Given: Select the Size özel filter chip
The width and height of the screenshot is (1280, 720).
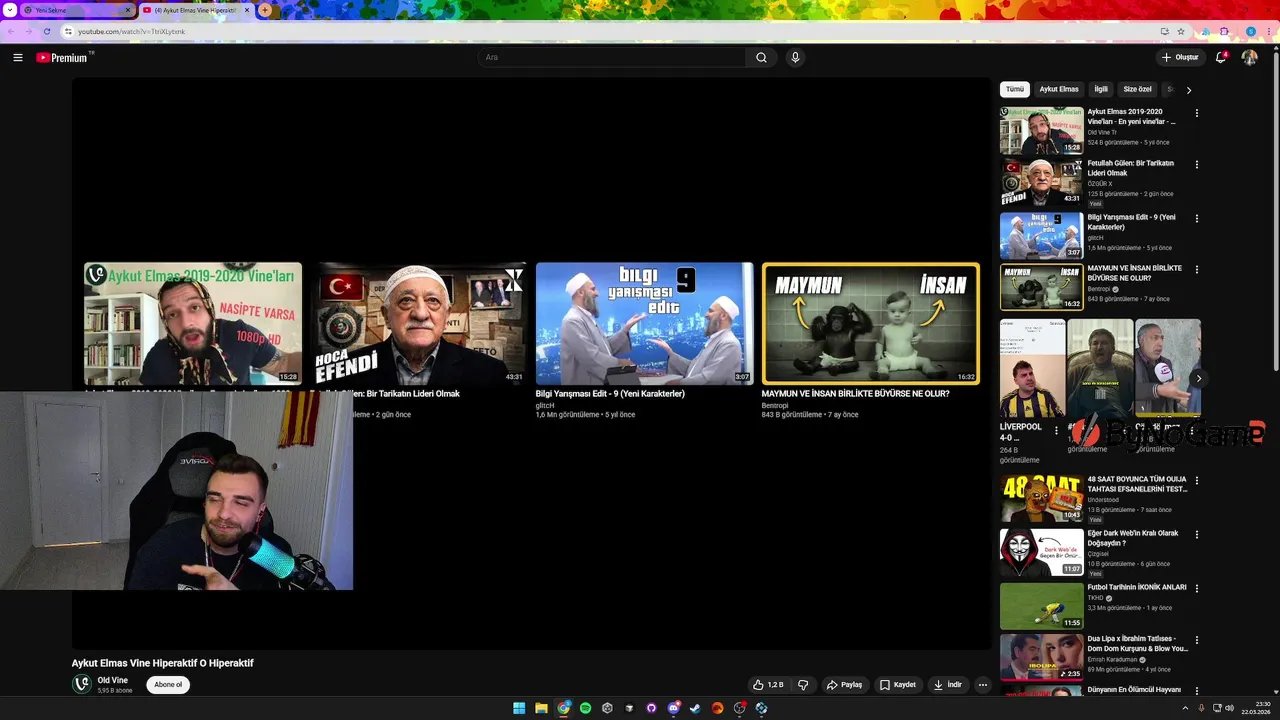Looking at the screenshot, I should tap(1137, 89).
